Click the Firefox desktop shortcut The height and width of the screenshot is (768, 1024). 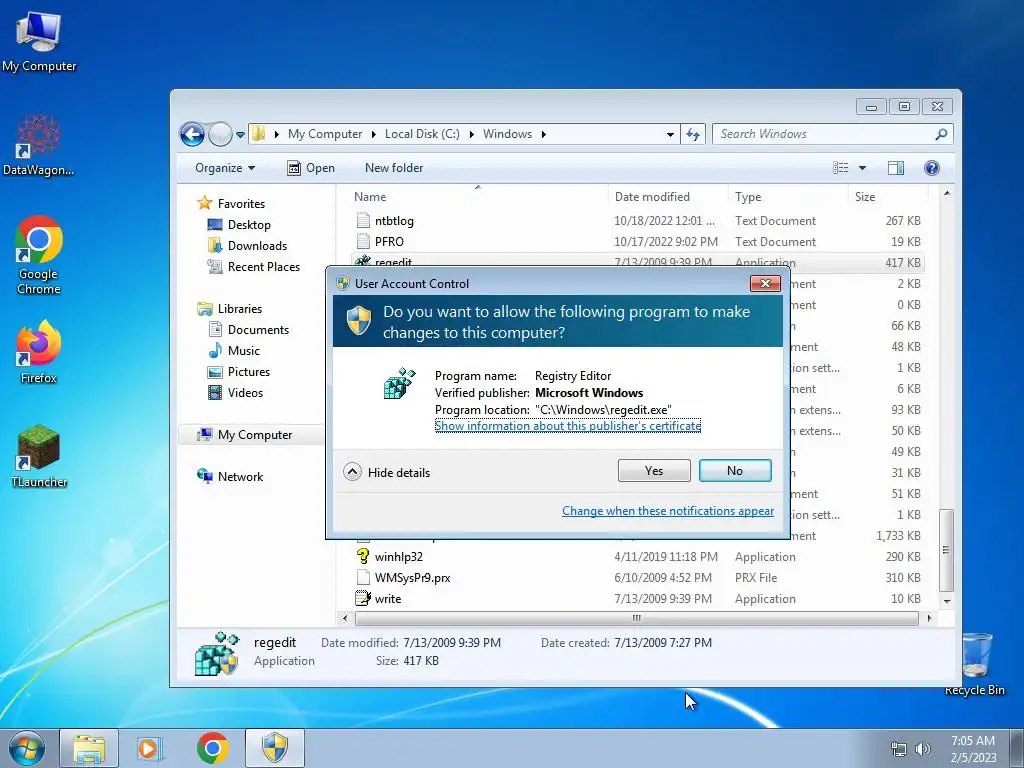point(39,352)
